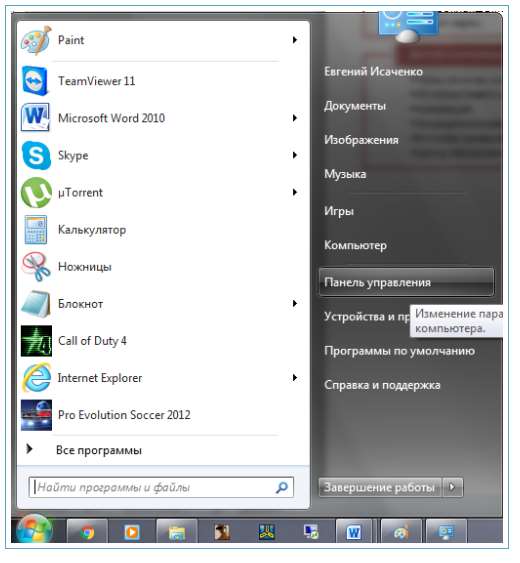
Task: Click Pro Evolution Soccer 2012 label
Action: (124, 415)
